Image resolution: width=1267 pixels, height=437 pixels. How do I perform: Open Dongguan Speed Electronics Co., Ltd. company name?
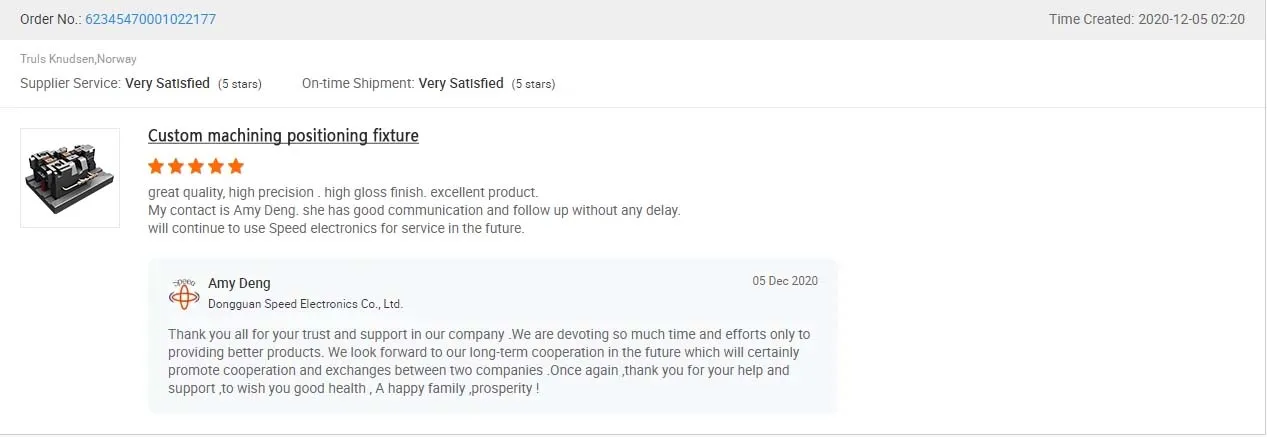305,304
